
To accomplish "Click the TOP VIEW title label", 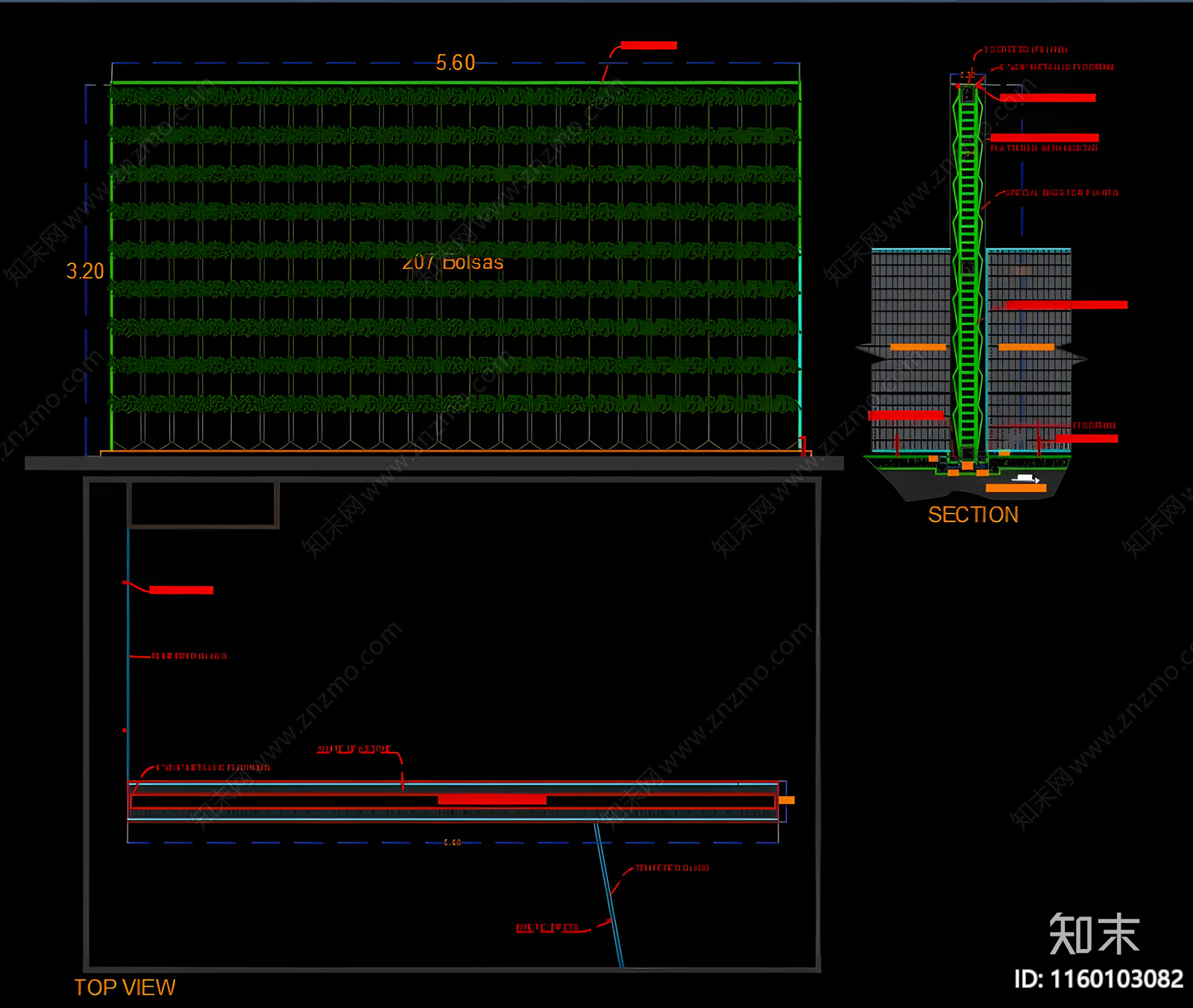I will pos(125,987).
